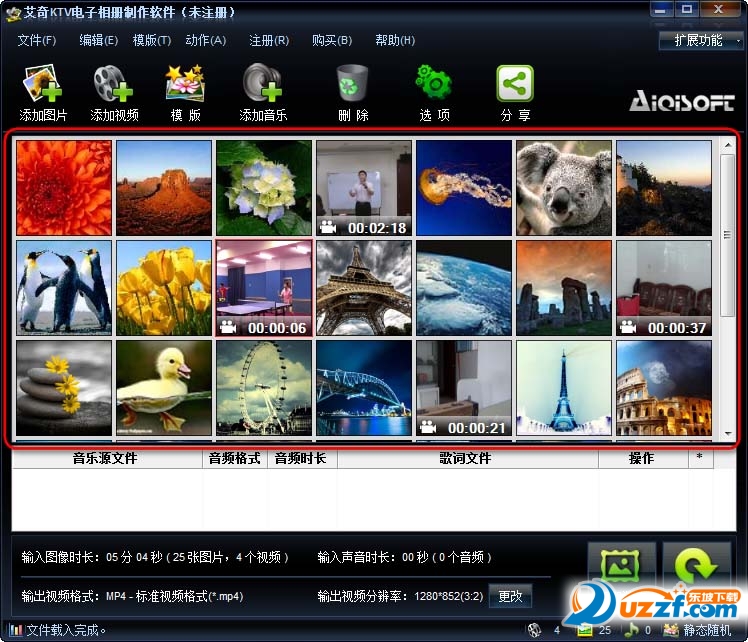
Task: Click the 音频格式 column header
Action: tap(234, 459)
